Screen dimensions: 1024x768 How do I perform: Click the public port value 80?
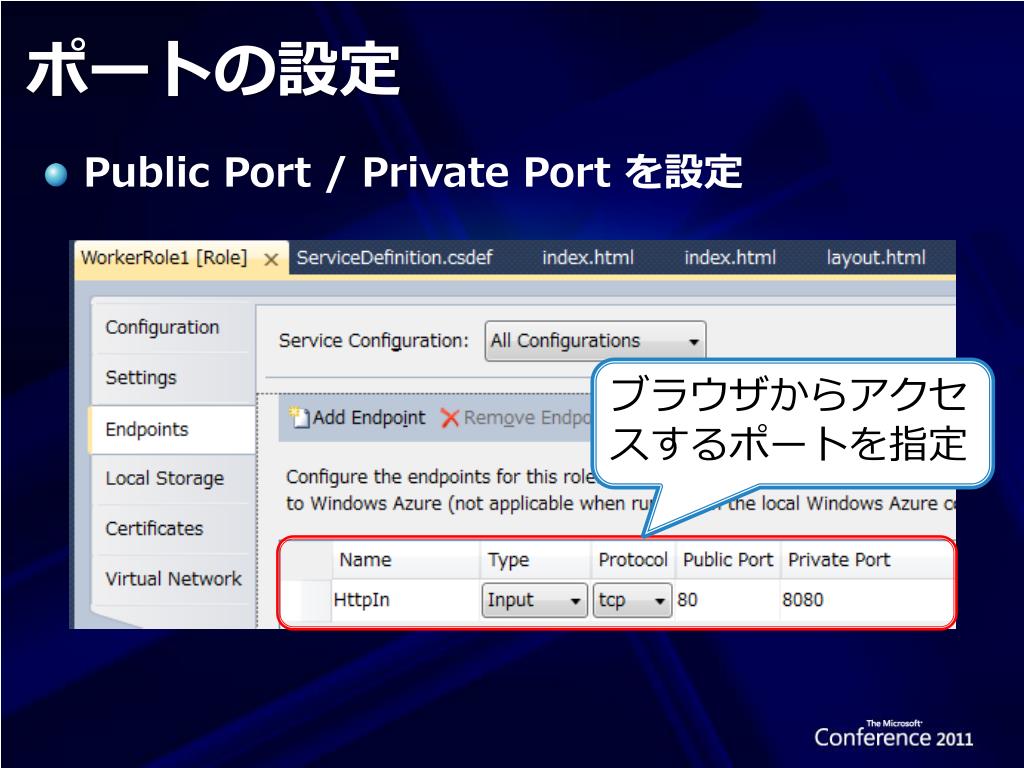point(687,600)
